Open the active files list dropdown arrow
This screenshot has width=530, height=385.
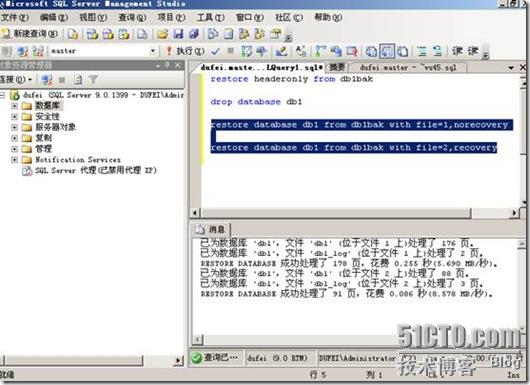tap(511, 68)
